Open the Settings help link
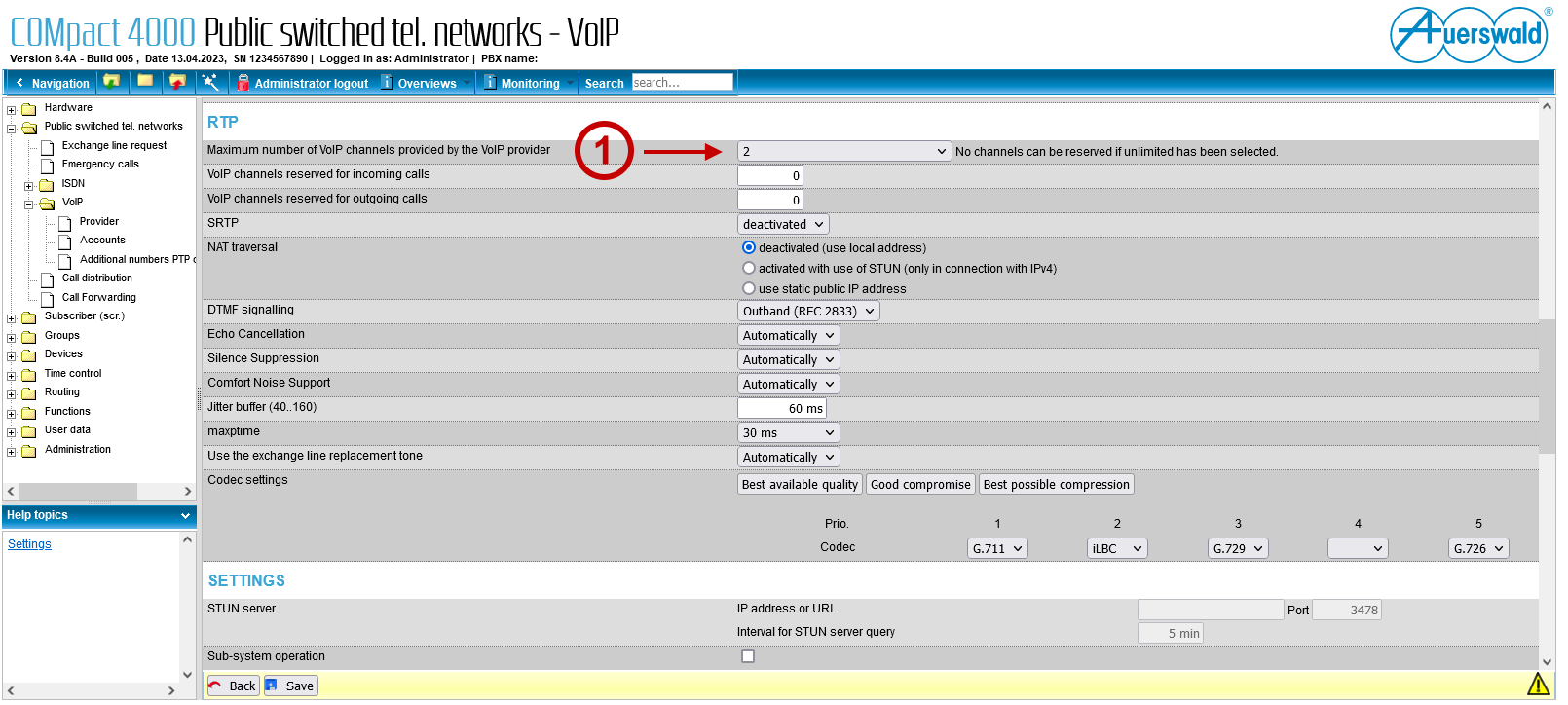1568x705 pixels. click(29, 544)
